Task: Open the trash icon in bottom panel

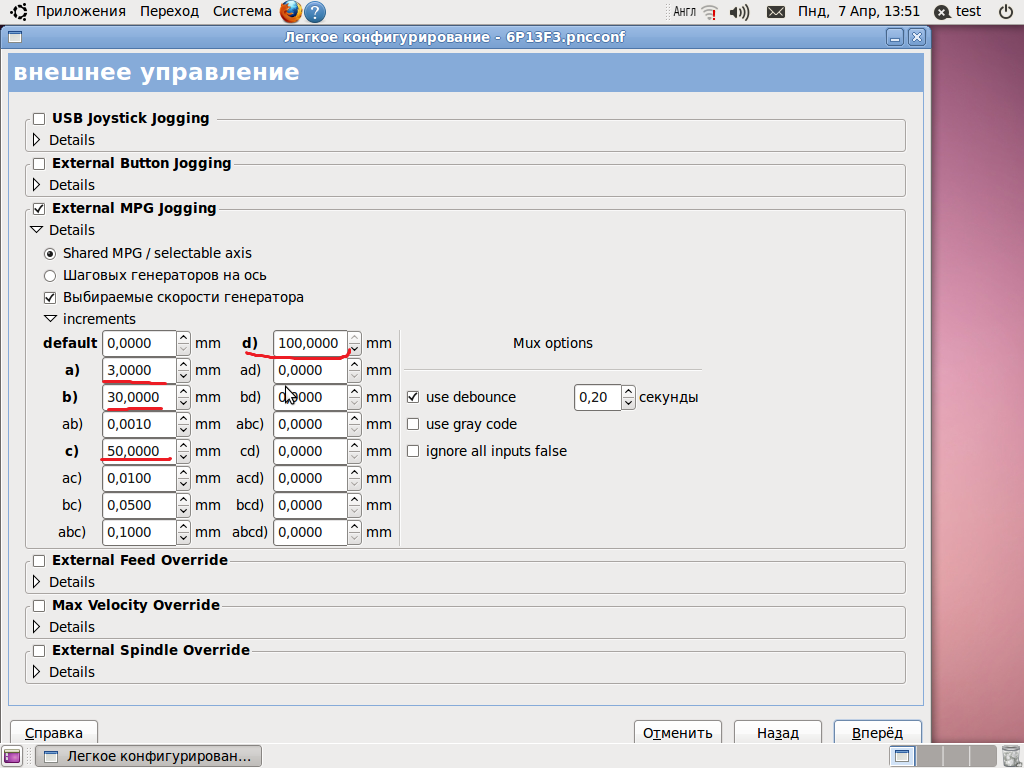Action: click(1010, 756)
